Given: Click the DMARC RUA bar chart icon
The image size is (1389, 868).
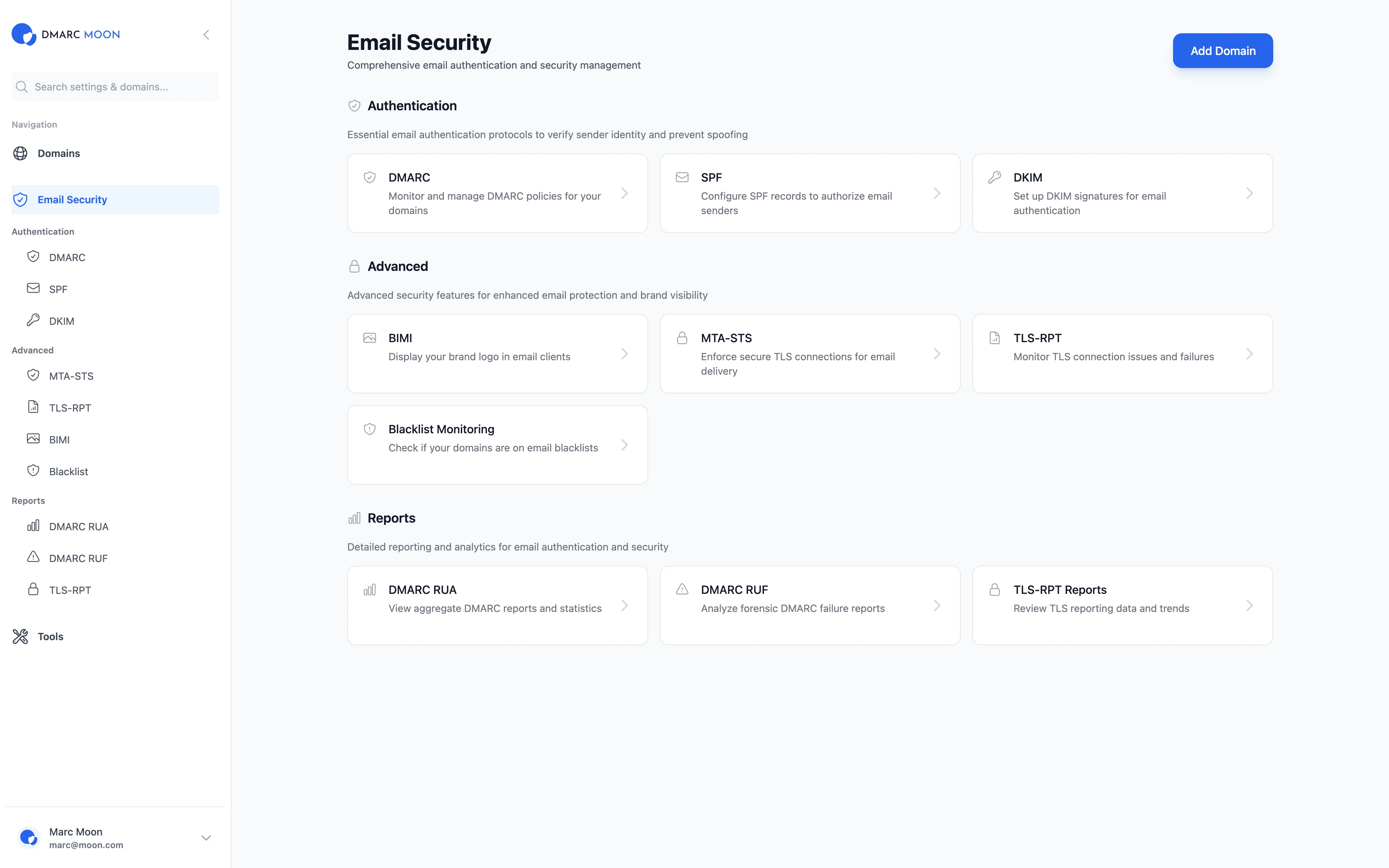Looking at the screenshot, I should click(33, 525).
